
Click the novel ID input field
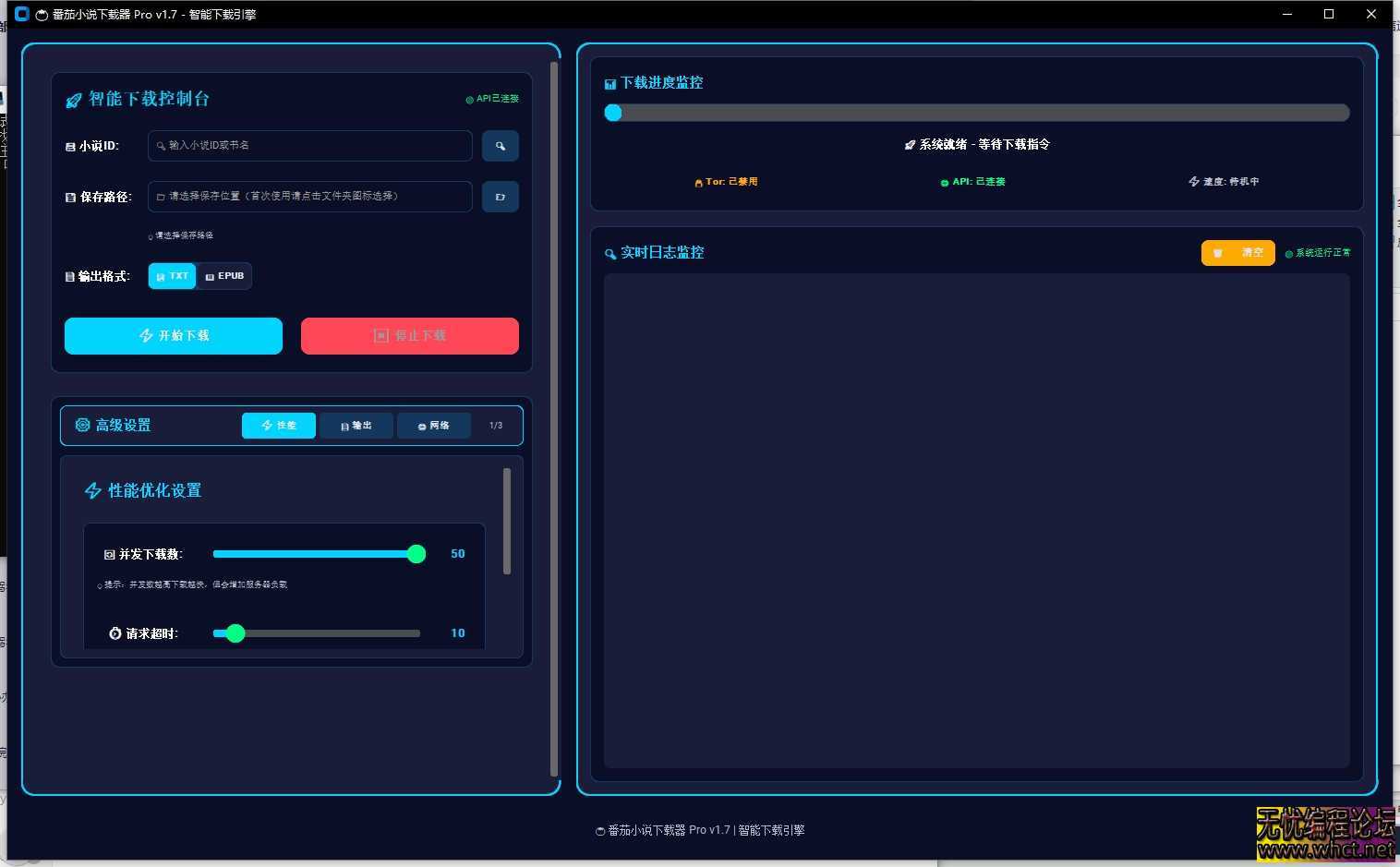(310, 146)
